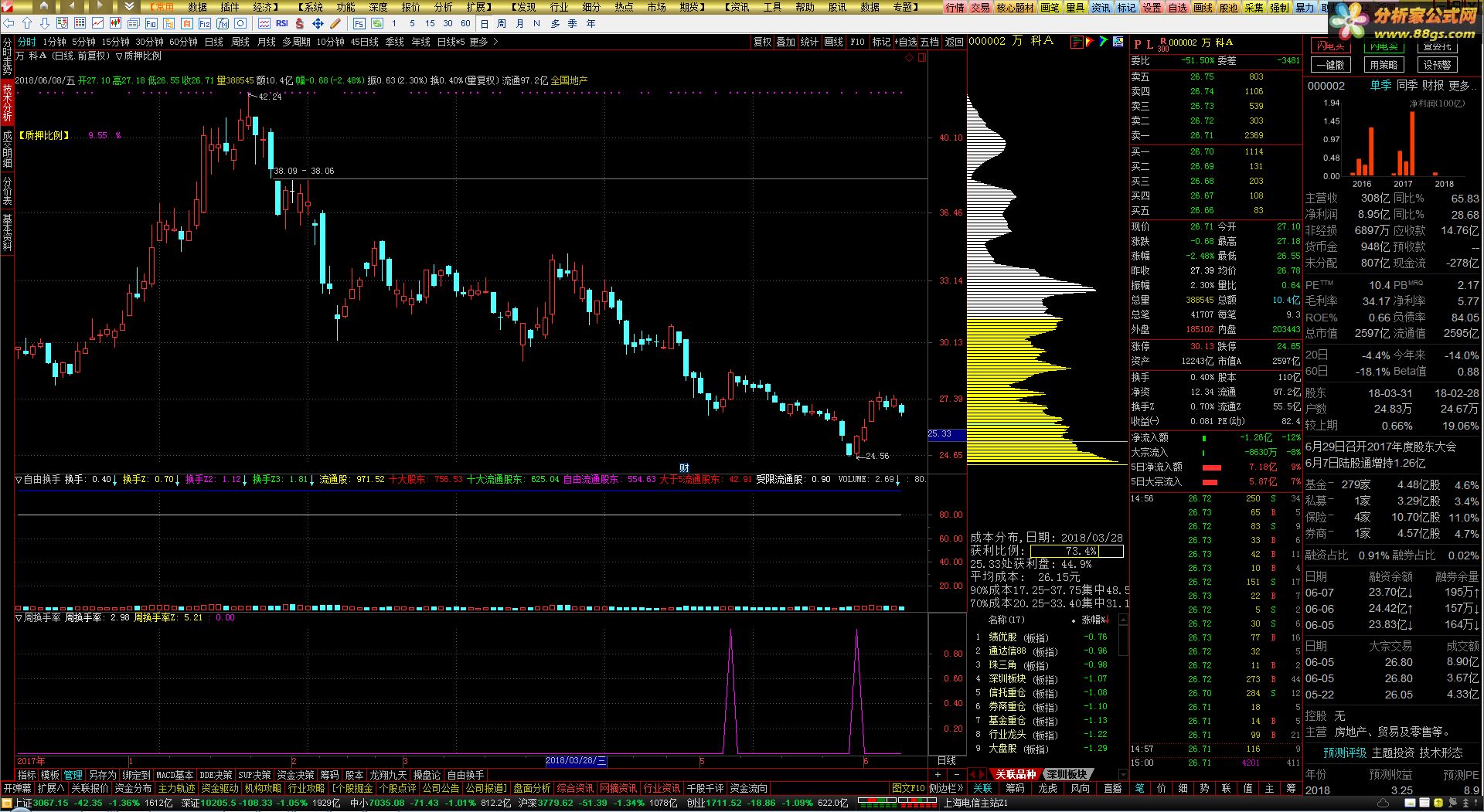Click the red diamond icon above chart
1484x812 pixels.
pyautogui.click(x=909, y=58)
